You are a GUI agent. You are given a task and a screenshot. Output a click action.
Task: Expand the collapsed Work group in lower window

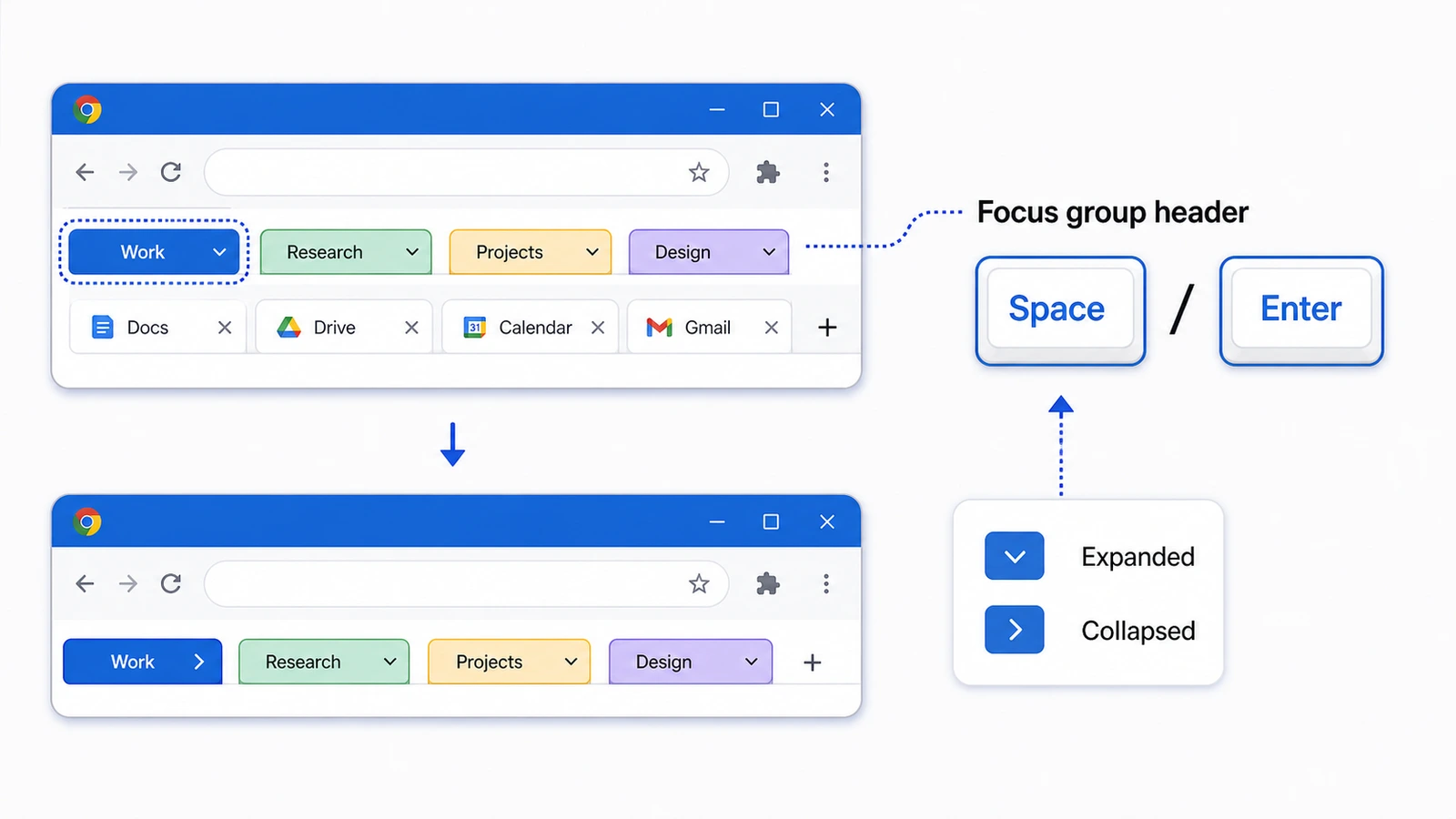tap(199, 662)
